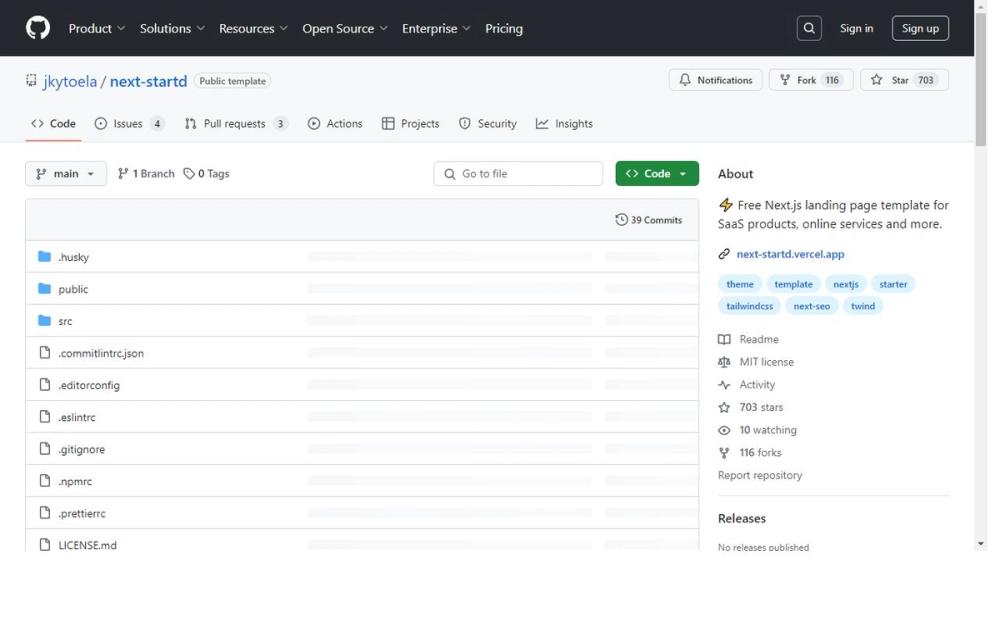
Task: Click the Pricing link in header
Action: tap(504, 28)
